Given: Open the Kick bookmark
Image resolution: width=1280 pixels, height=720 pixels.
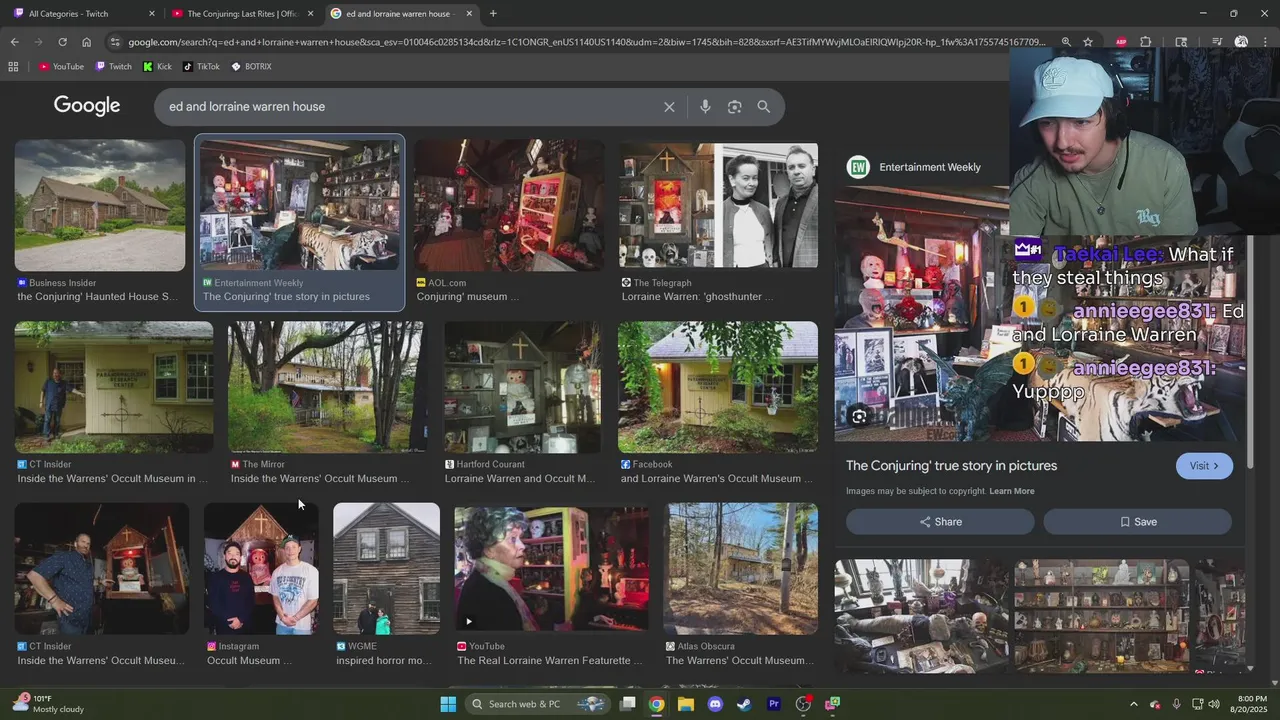Looking at the screenshot, I should pos(157,67).
